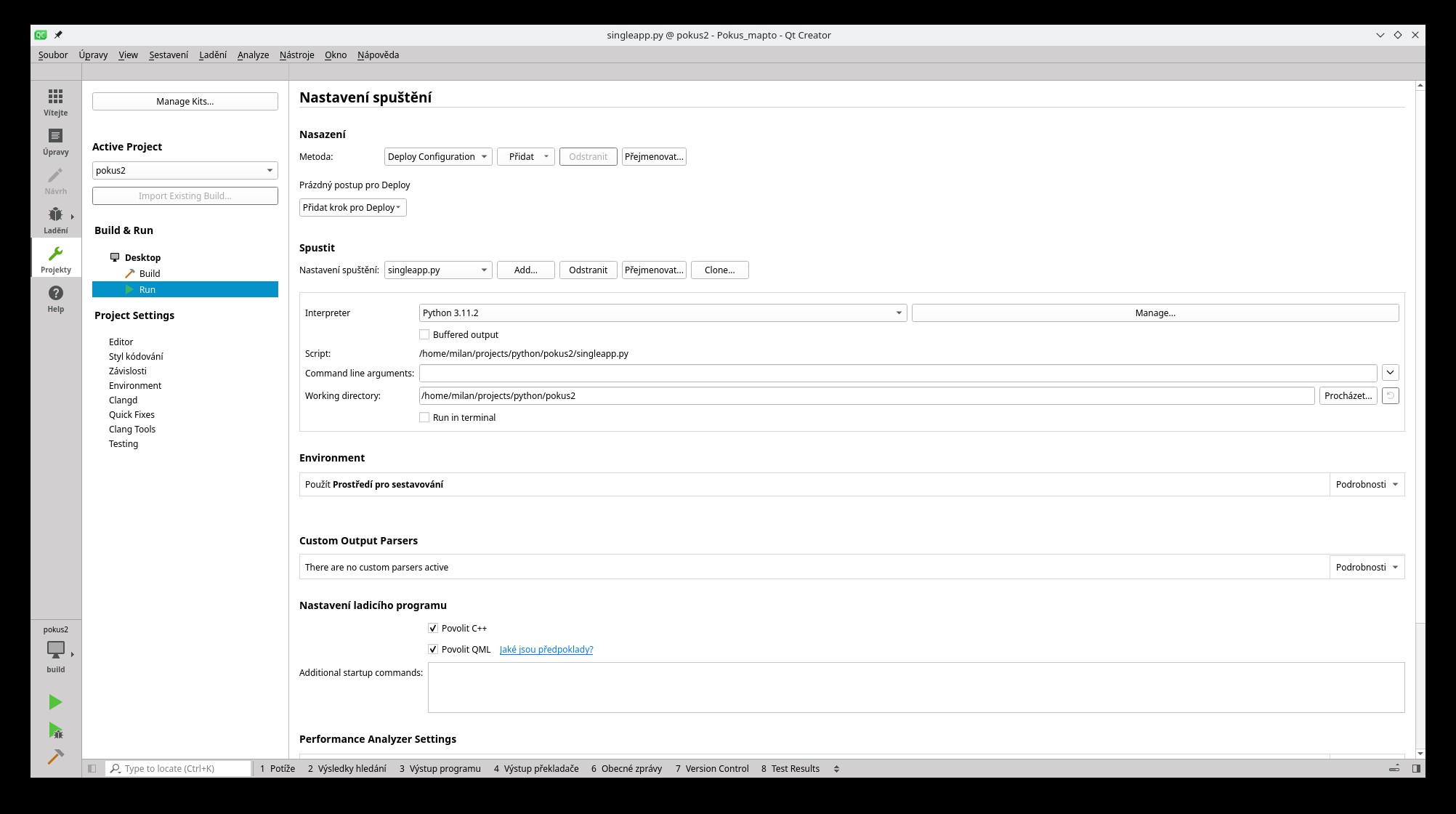This screenshot has height=814, width=1456.
Task: Click Procházet browse button
Action: [x=1348, y=395]
